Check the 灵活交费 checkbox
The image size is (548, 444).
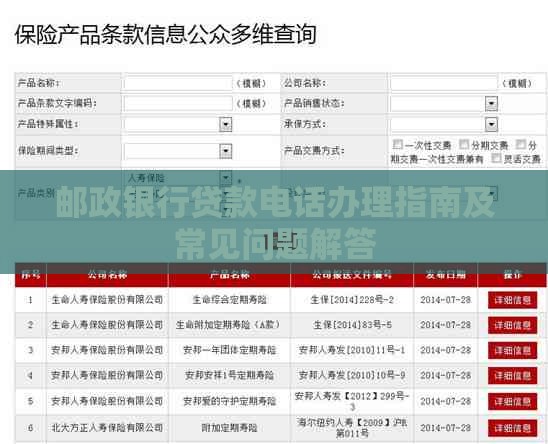[x=496, y=158]
